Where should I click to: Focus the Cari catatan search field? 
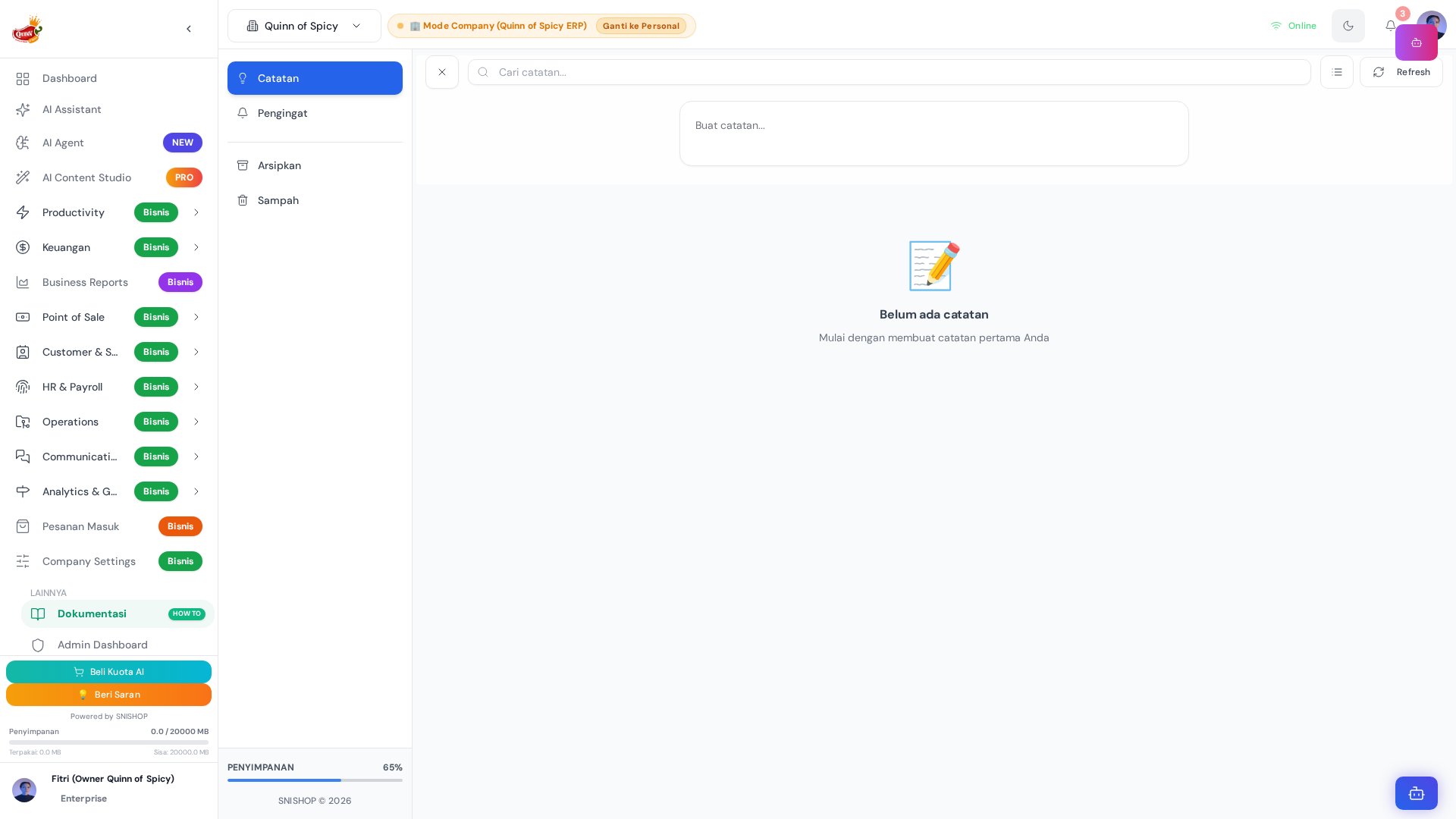[889, 72]
